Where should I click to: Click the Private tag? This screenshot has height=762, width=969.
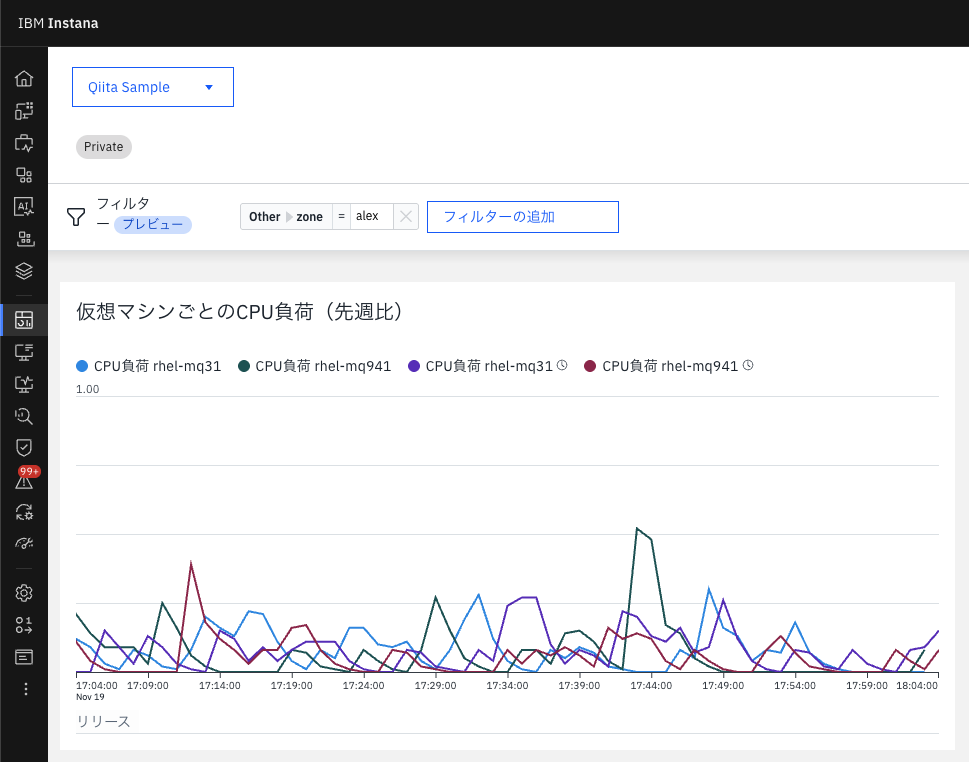[x=104, y=147]
